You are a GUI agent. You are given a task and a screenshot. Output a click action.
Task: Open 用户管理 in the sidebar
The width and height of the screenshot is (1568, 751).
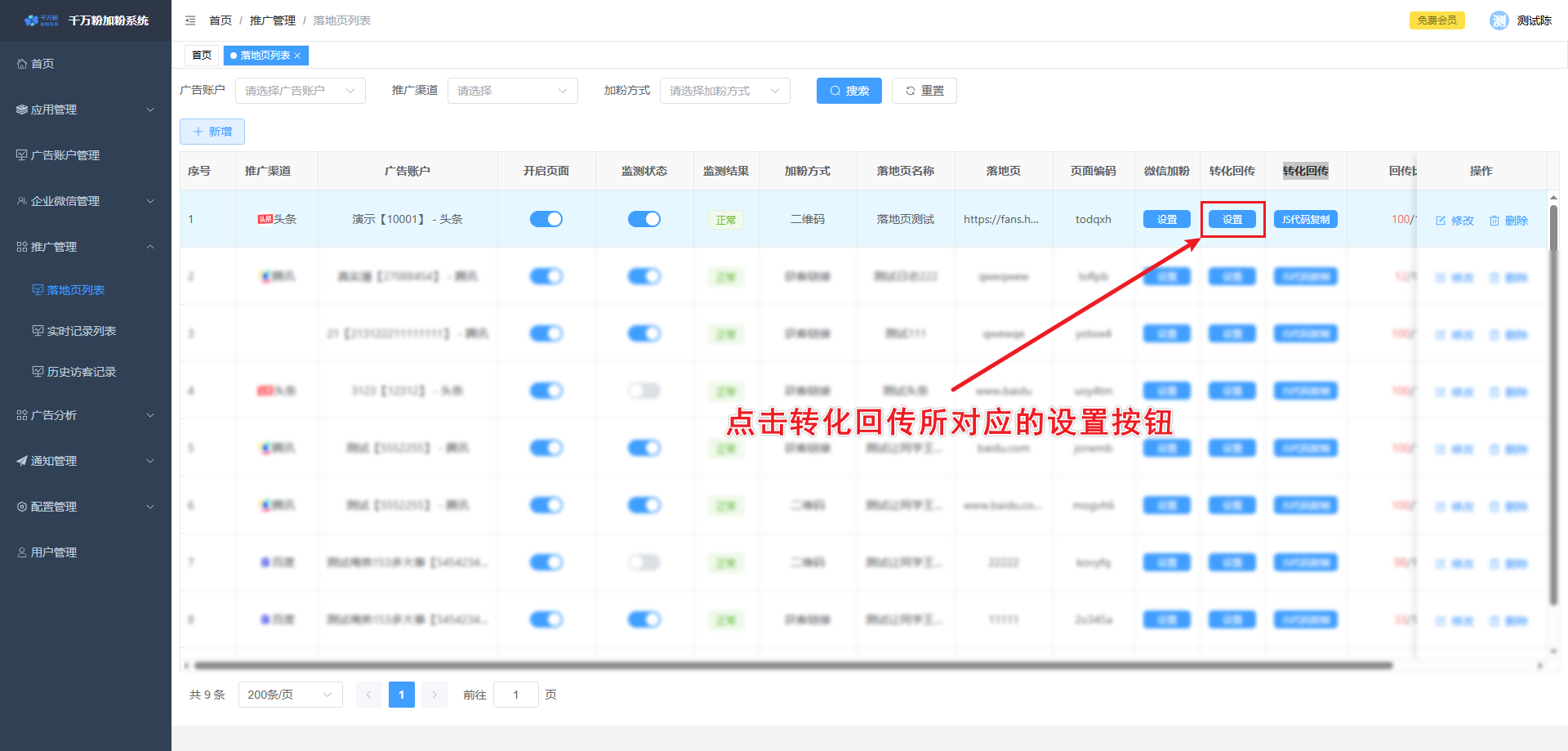coord(54,552)
